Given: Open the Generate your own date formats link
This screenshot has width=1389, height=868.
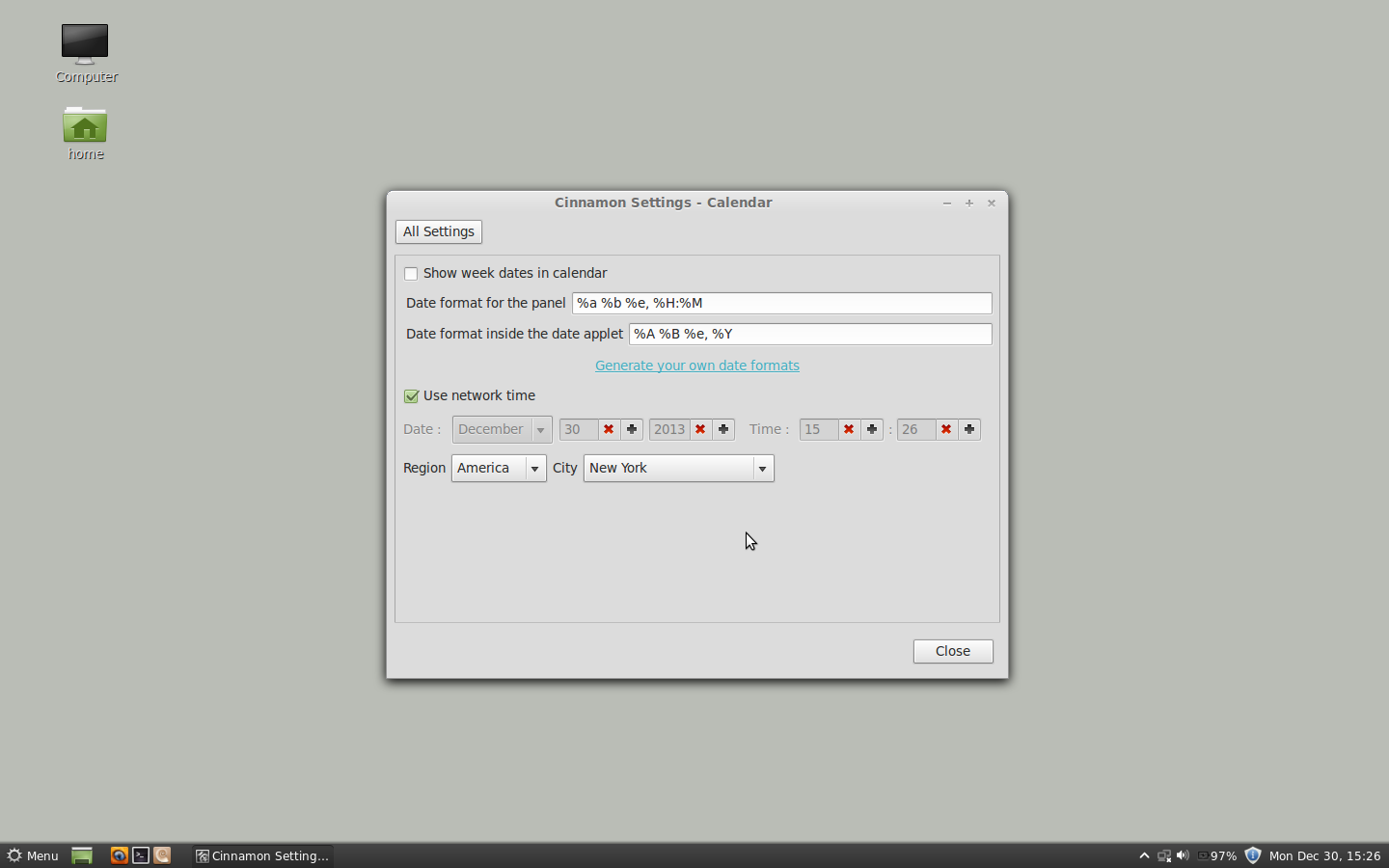Looking at the screenshot, I should click(697, 366).
